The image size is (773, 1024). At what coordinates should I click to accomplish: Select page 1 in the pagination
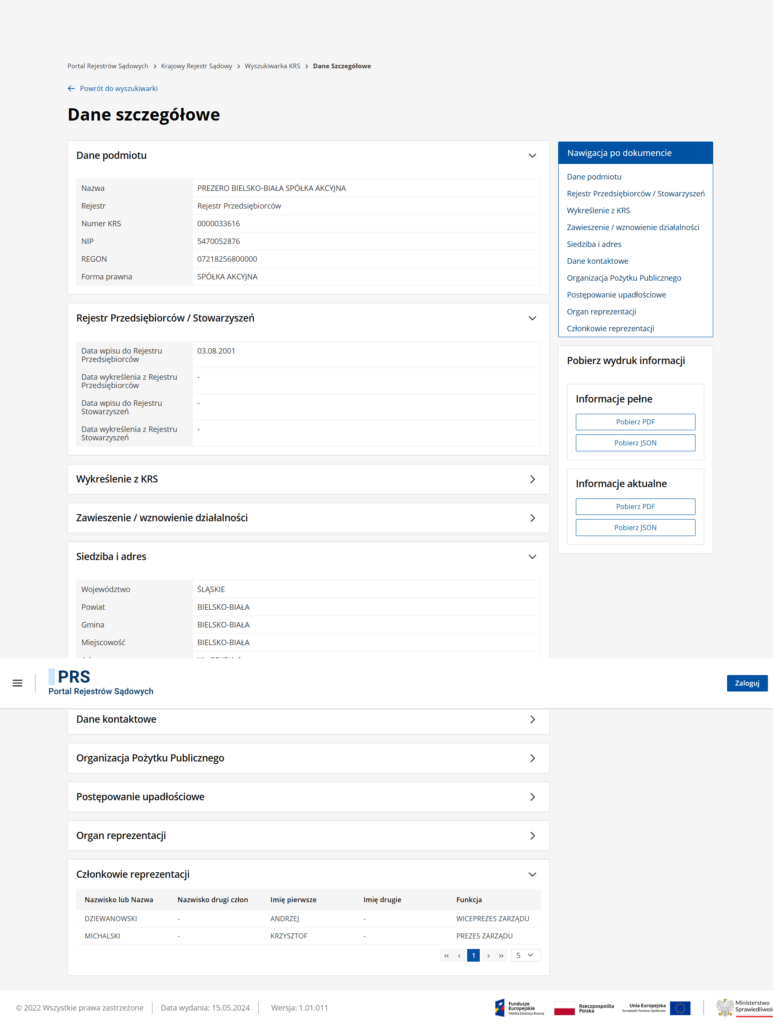point(473,955)
